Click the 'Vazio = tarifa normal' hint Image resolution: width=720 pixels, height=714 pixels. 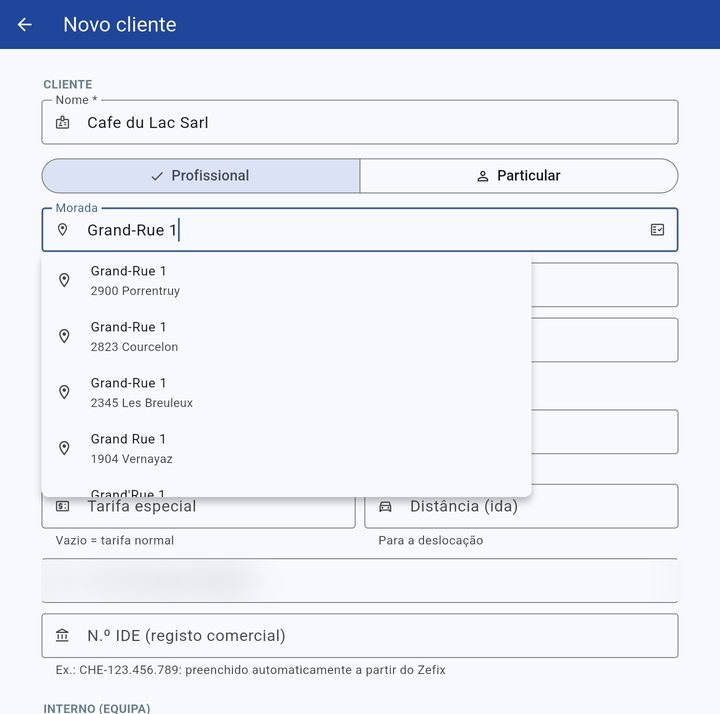[115, 540]
